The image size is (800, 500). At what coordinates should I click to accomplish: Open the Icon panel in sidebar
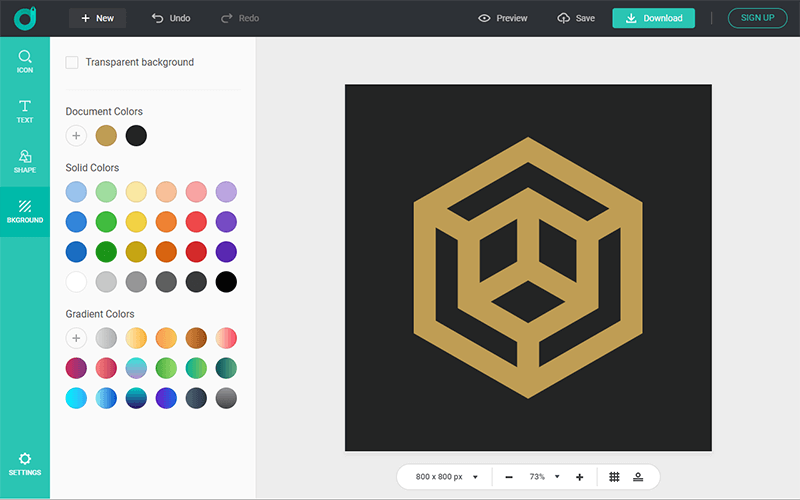point(25,62)
